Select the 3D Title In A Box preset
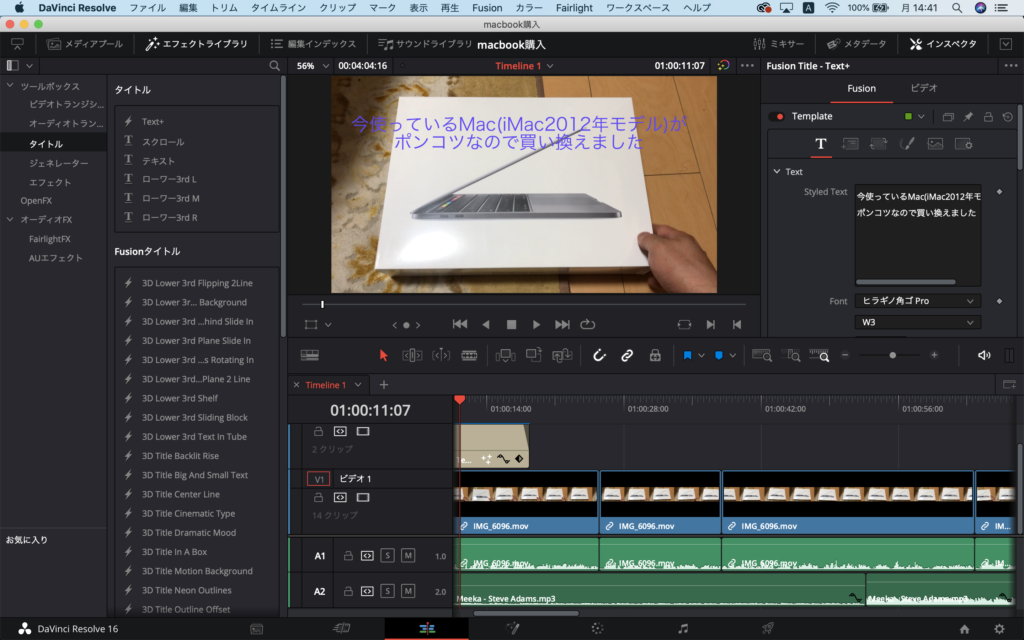The height and width of the screenshot is (640, 1024). (x=174, y=552)
